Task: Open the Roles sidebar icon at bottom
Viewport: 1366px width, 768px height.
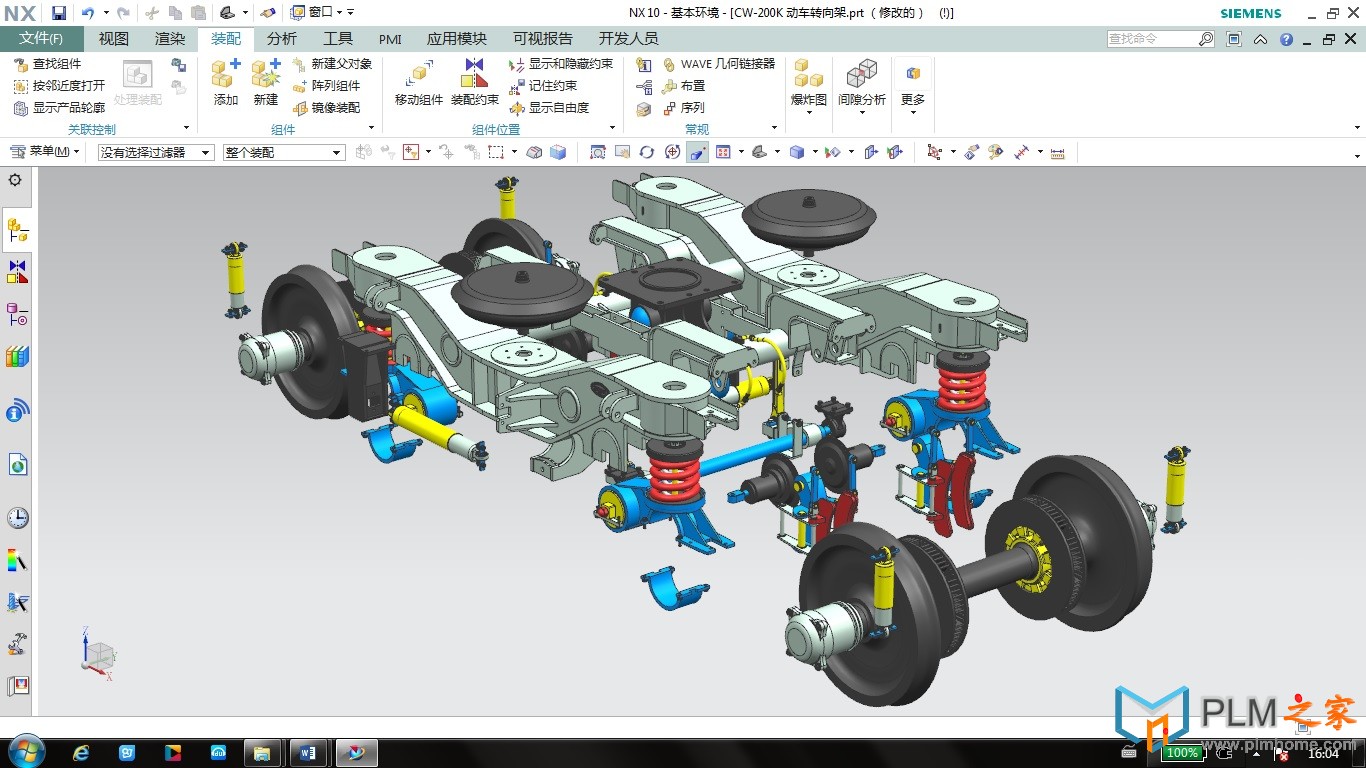Action: tap(17, 687)
